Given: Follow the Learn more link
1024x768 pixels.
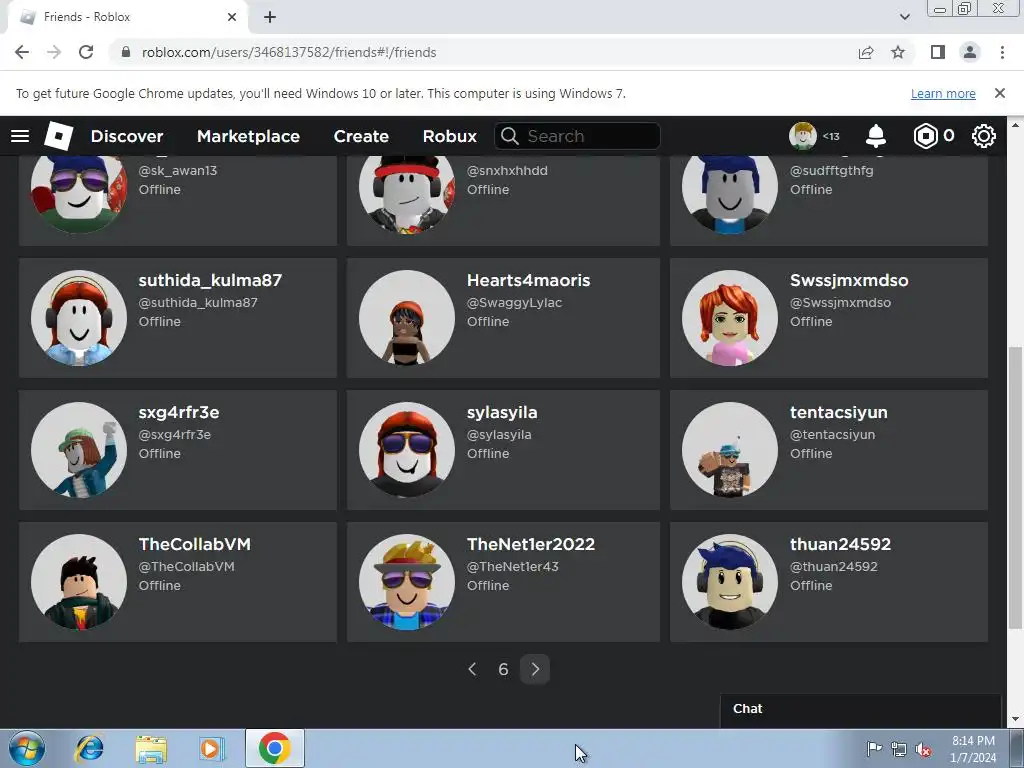Looking at the screenshot, I should (943, 93).
